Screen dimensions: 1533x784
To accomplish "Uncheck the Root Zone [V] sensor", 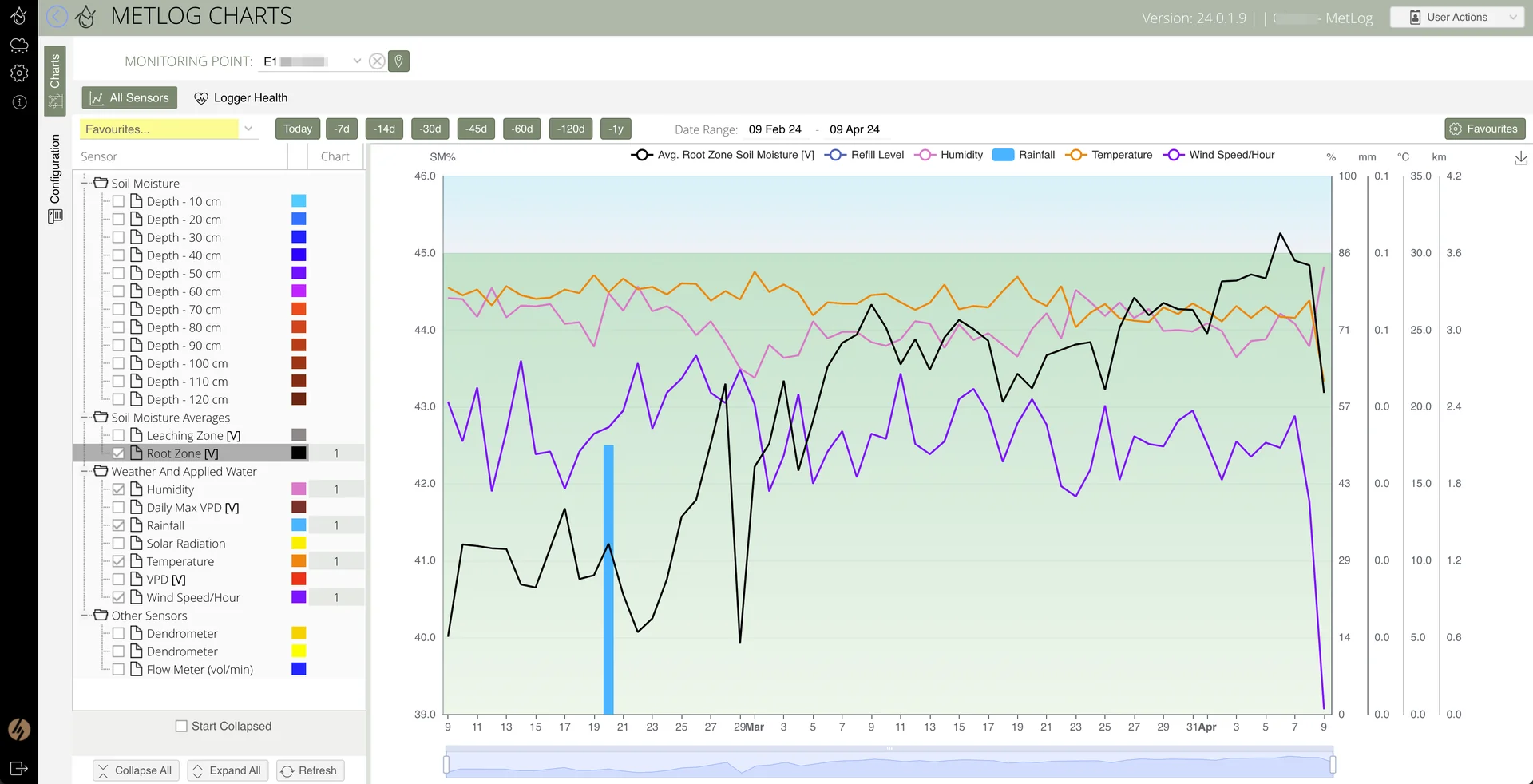I will (x=118, y=453).
